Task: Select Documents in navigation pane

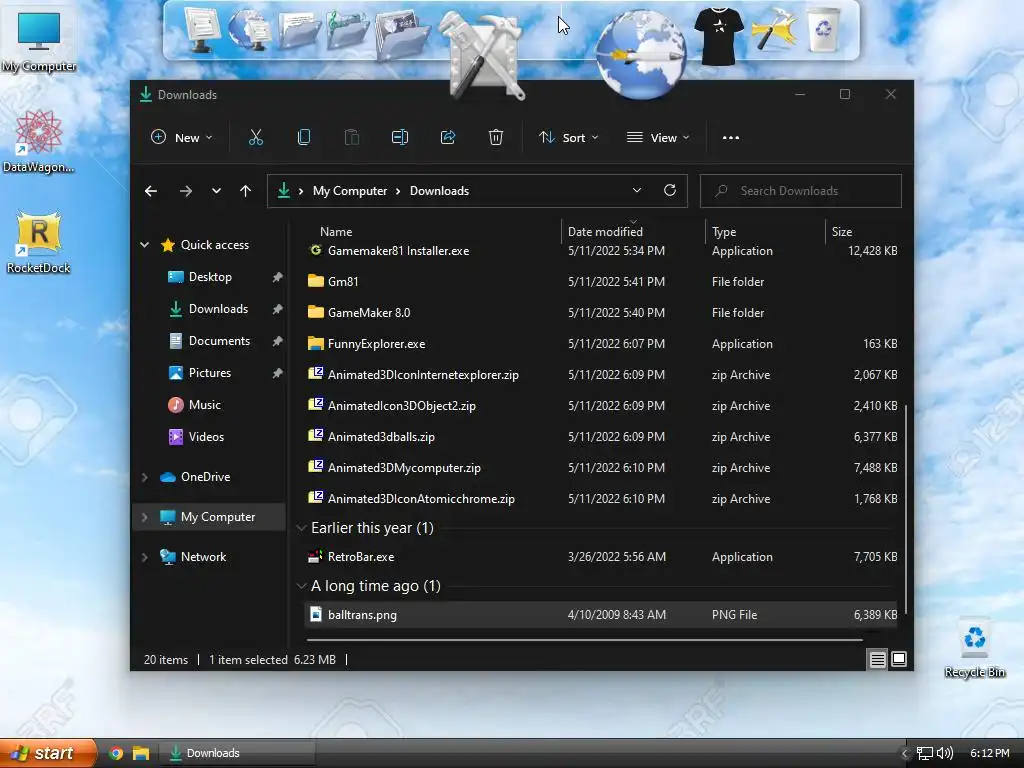Action: (x=219, y=341)
